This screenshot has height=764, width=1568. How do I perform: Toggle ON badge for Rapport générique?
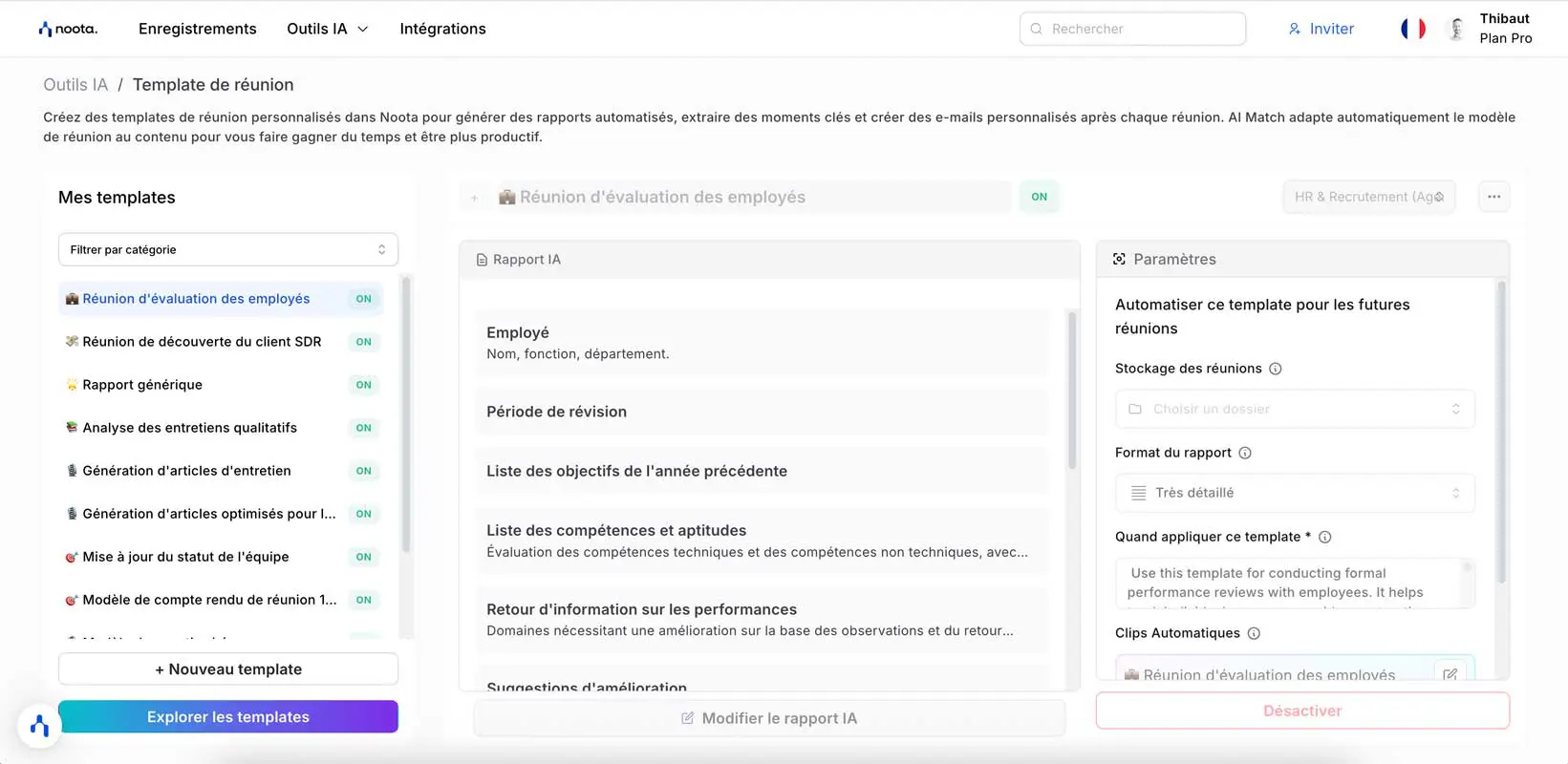pyautogui.click(x=363, y=385)
